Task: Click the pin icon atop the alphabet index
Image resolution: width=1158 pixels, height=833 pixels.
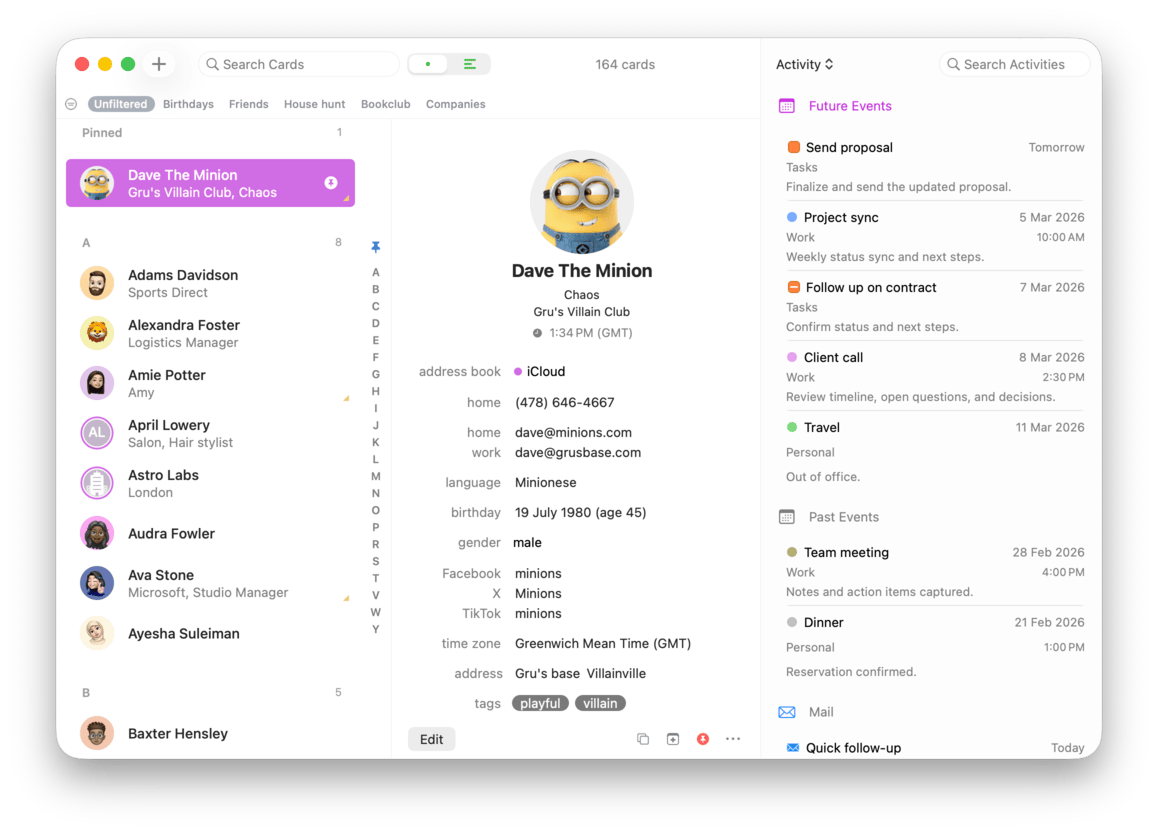Action: (375, 246)
